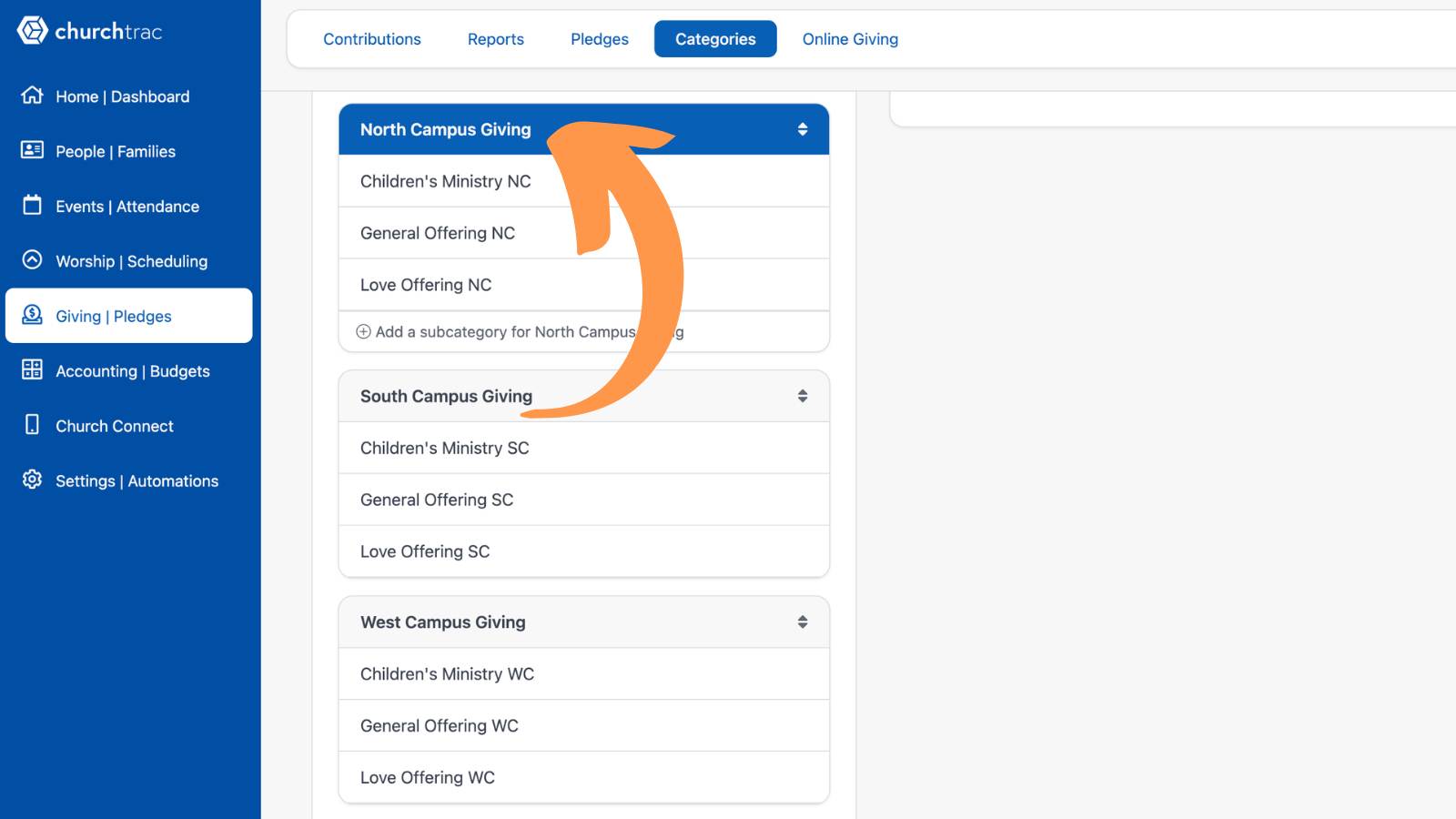
Task: Choose General Offering SC
Action: 584,500
